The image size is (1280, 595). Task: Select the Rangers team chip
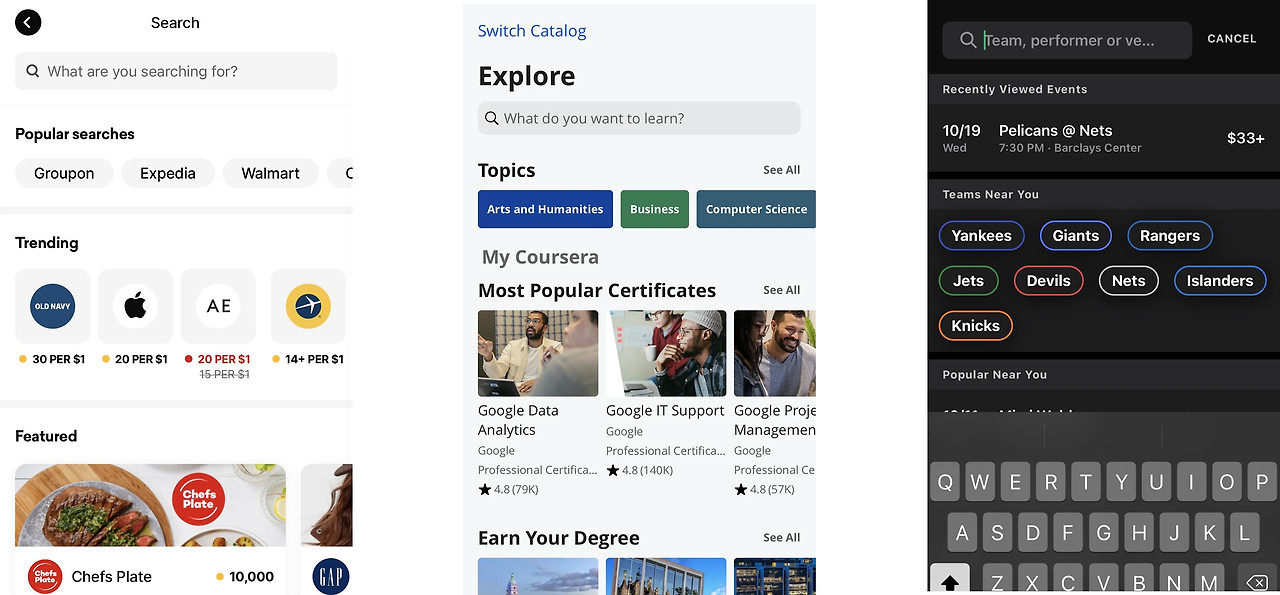pos(1170,236)
